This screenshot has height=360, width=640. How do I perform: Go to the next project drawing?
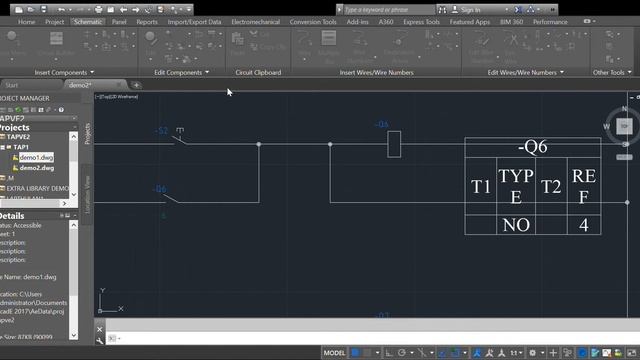click(136, 9)
